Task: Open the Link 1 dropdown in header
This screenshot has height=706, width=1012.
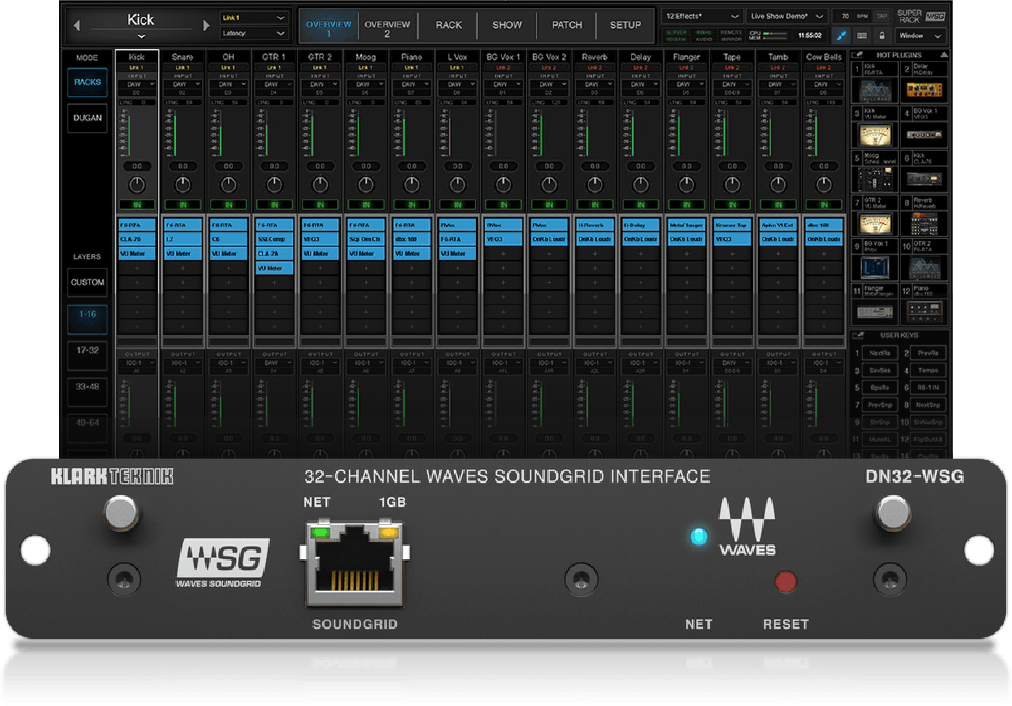Action: (x=254, y=18)
